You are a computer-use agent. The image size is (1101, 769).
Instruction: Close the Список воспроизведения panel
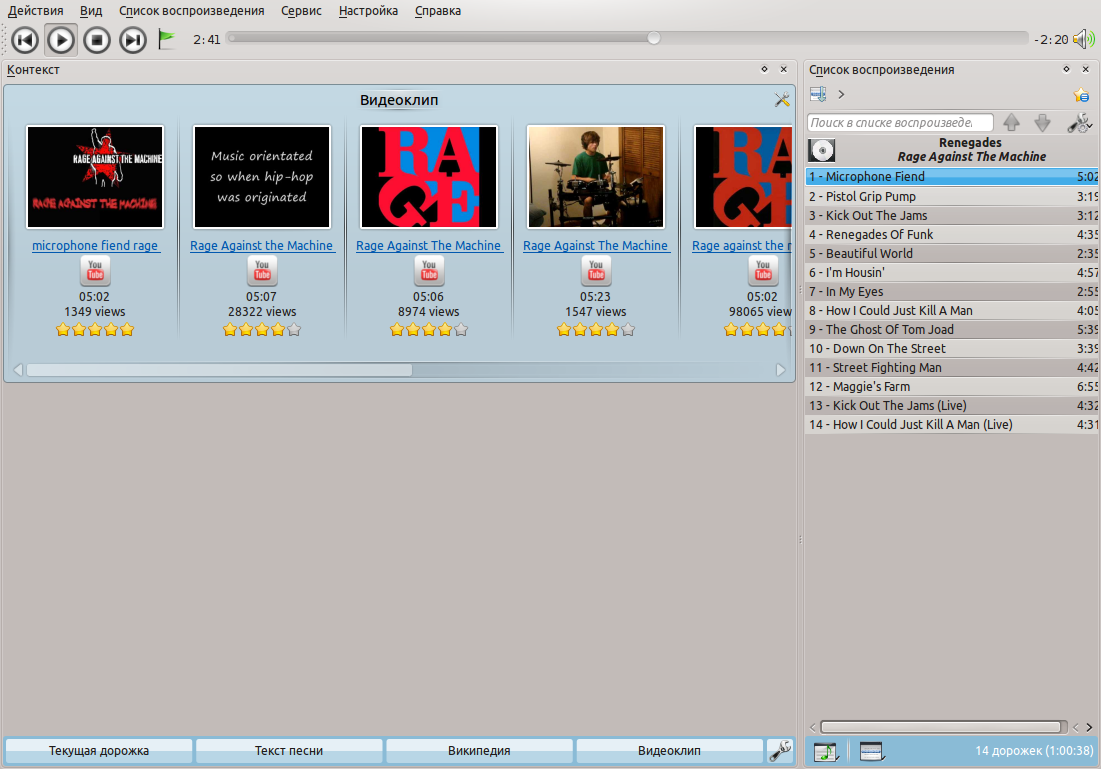1086,69
